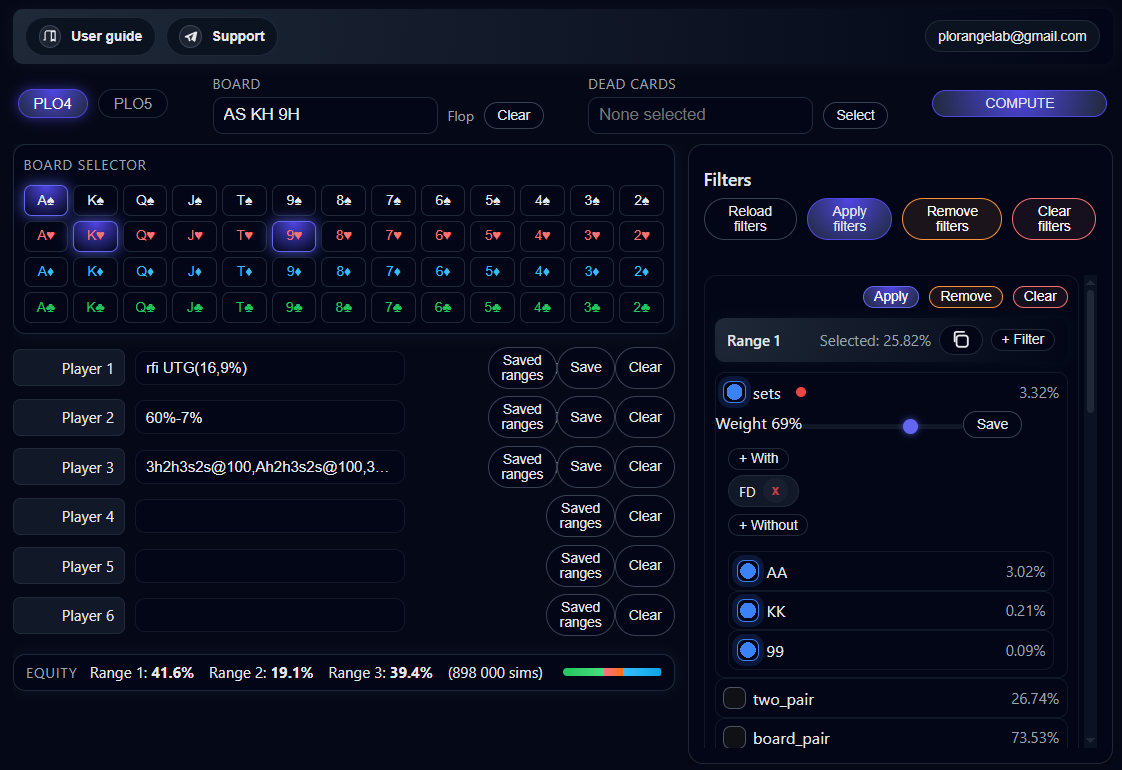Expand the + With condition for sets
Image resolution: width=1122 pixels, height=770 pixels.
758,458
